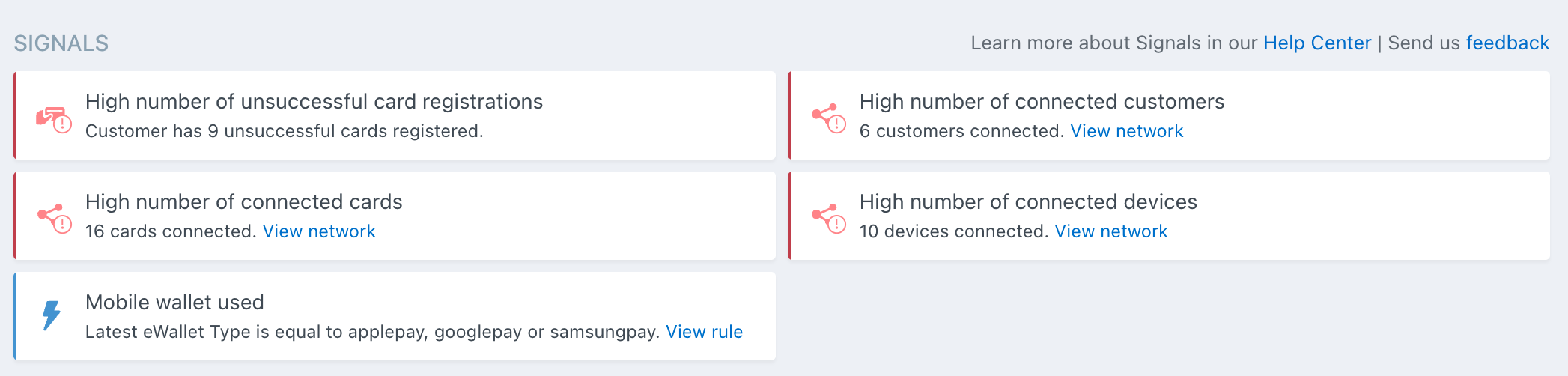Image resolution: width=1568 pixels, height=376 pixels.
Task: Open View rule for mobile wallet signal
Action: point(704,332)
